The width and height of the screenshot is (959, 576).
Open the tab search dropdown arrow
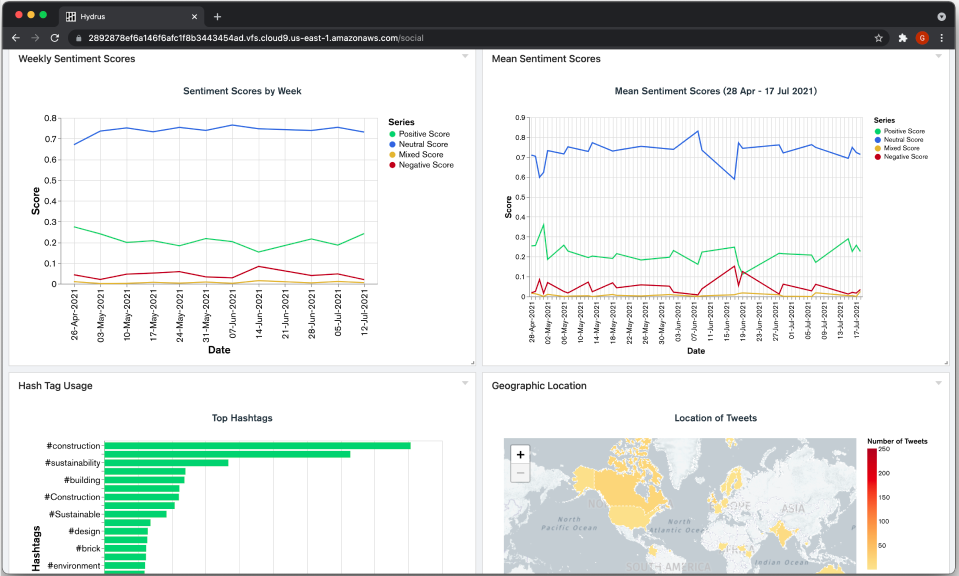click(x=942, y=17)
